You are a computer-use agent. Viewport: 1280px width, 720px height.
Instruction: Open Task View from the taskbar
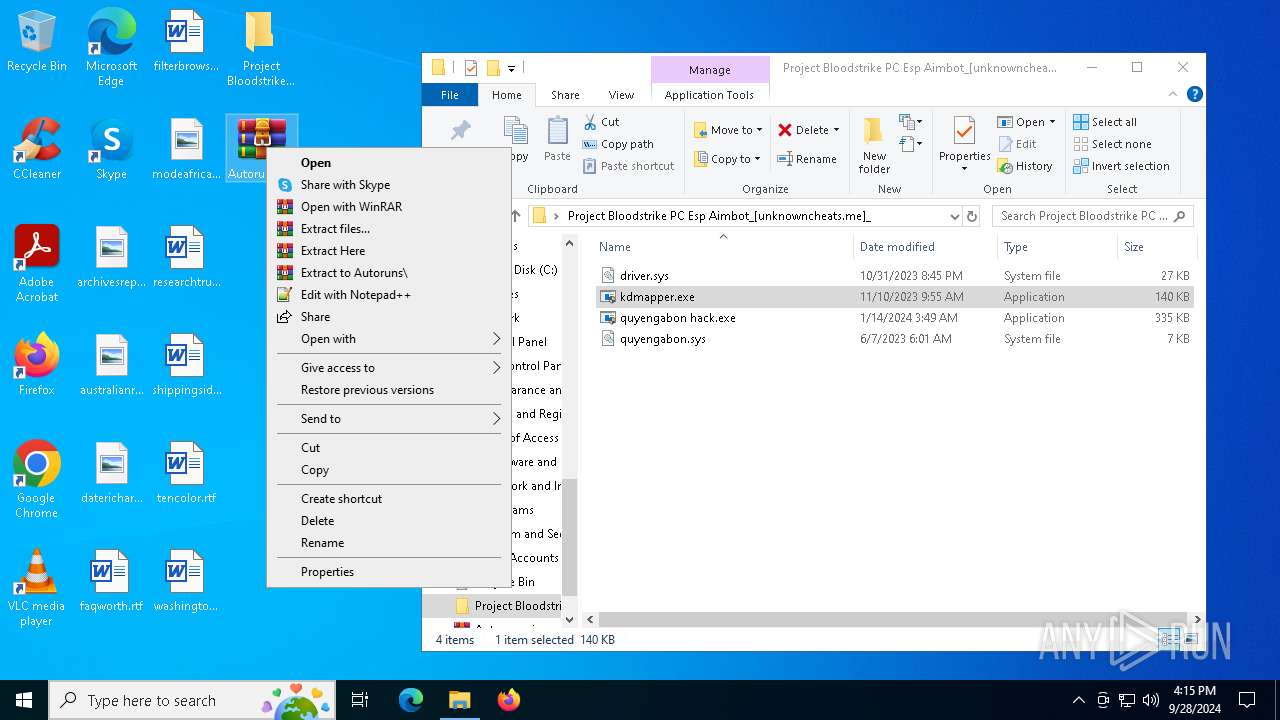point(360,700)
